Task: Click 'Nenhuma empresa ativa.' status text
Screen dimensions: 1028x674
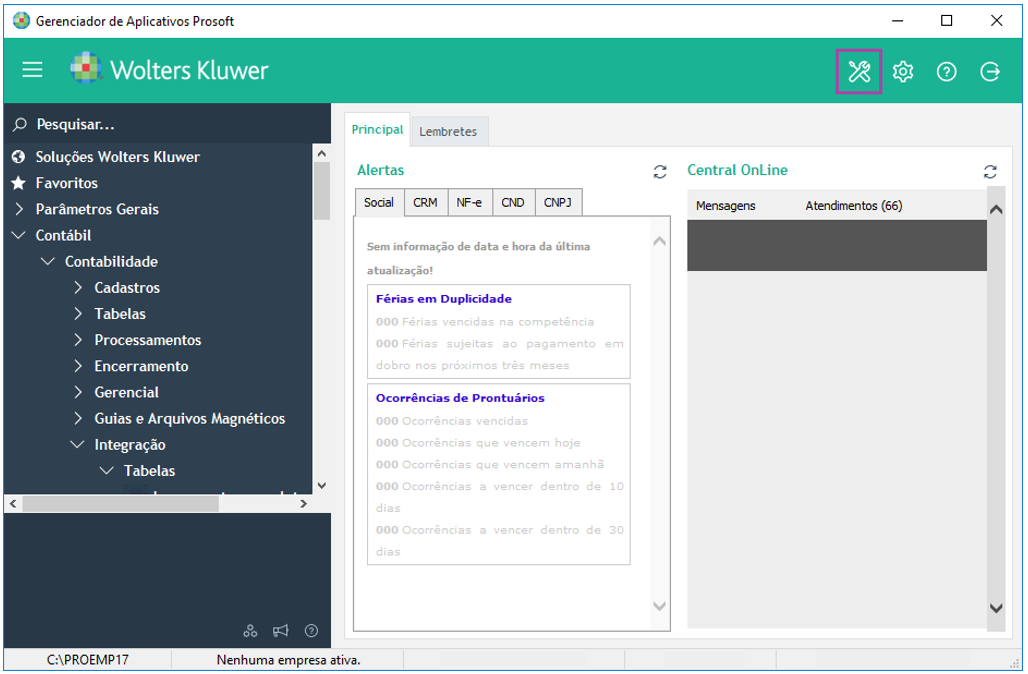Action: pyautogui.click(x=288, y=660)
